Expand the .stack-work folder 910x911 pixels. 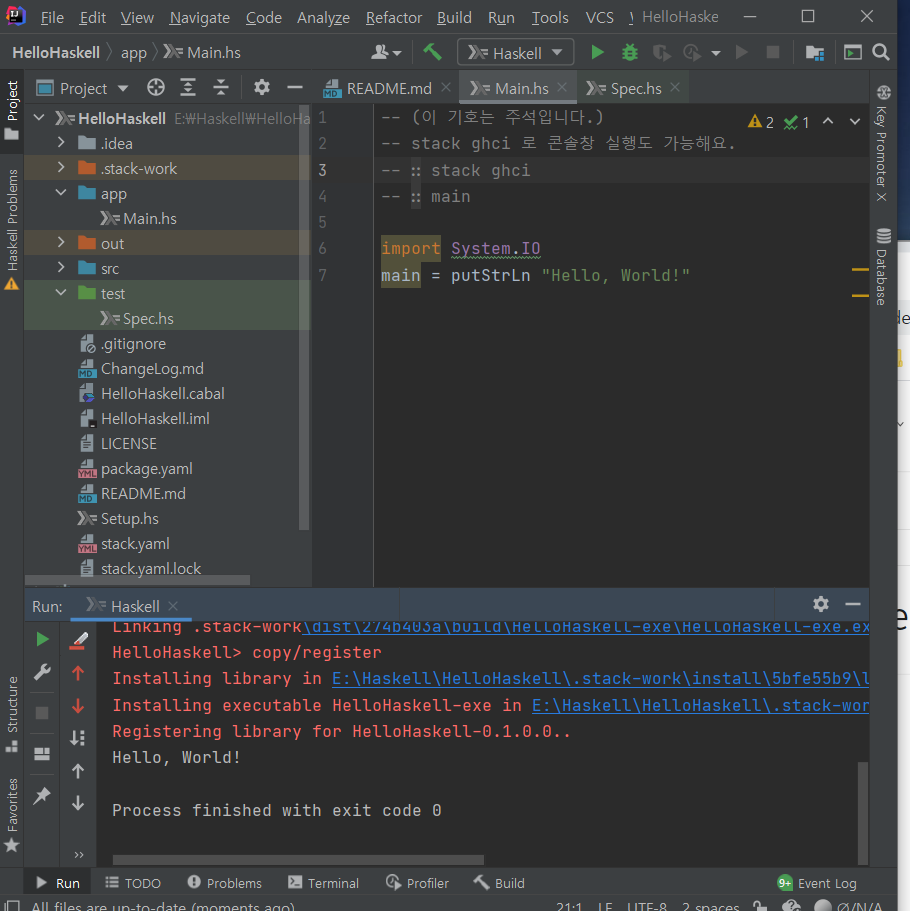[x=61, y=167]
